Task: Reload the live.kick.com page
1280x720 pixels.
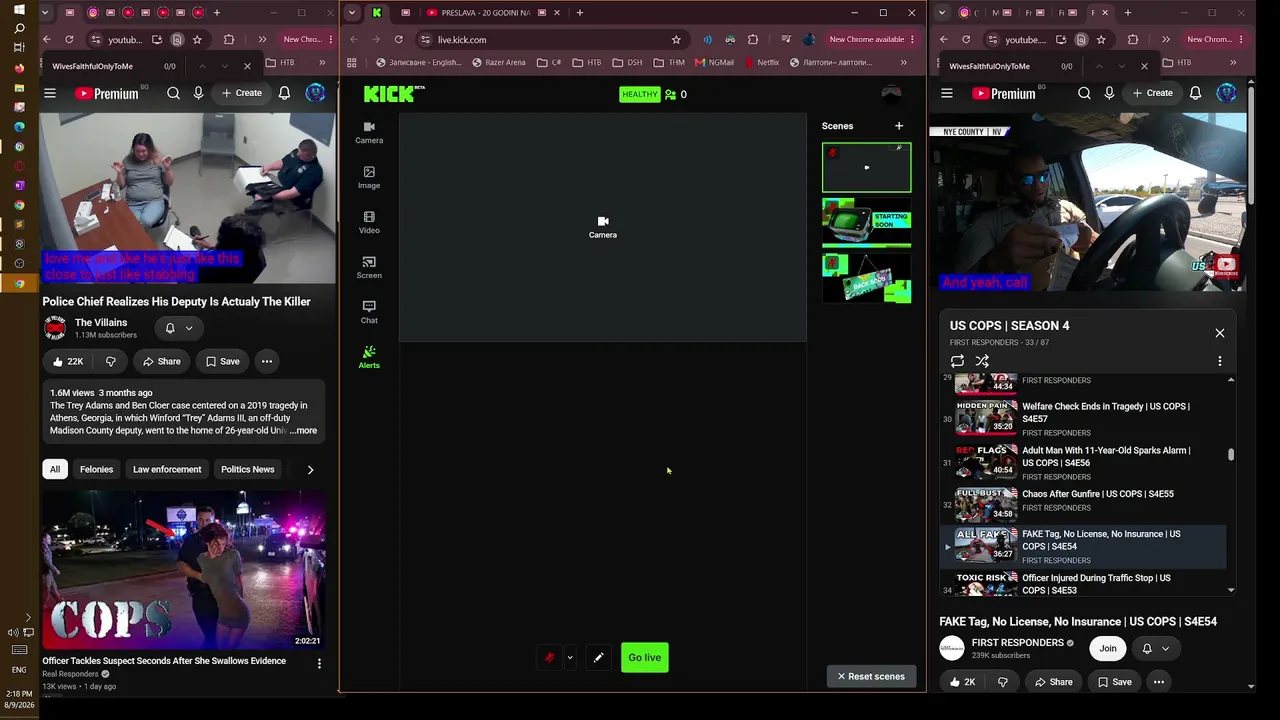Action: click(x=399, y=40)
